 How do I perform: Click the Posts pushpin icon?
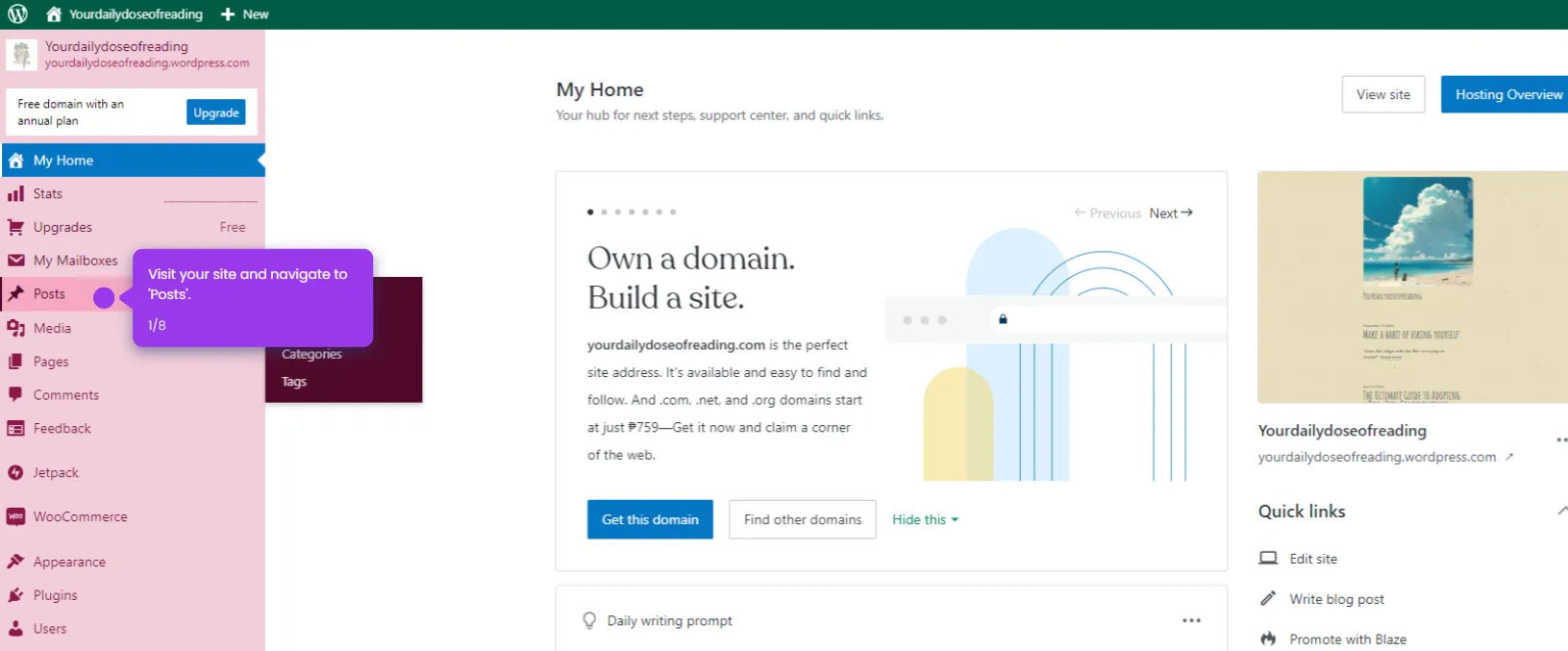tap(16, 294)
